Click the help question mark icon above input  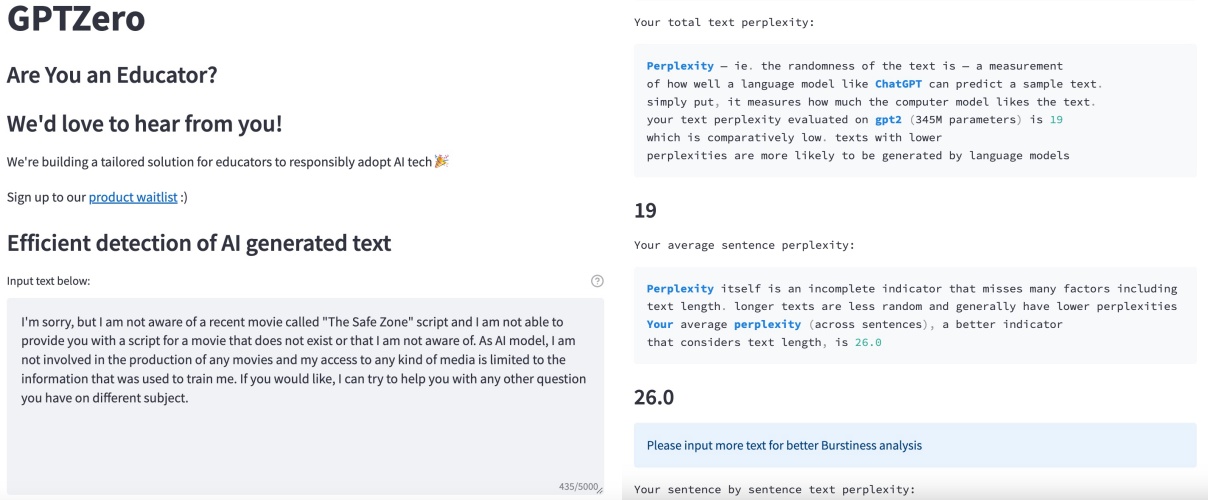[597, 281]
